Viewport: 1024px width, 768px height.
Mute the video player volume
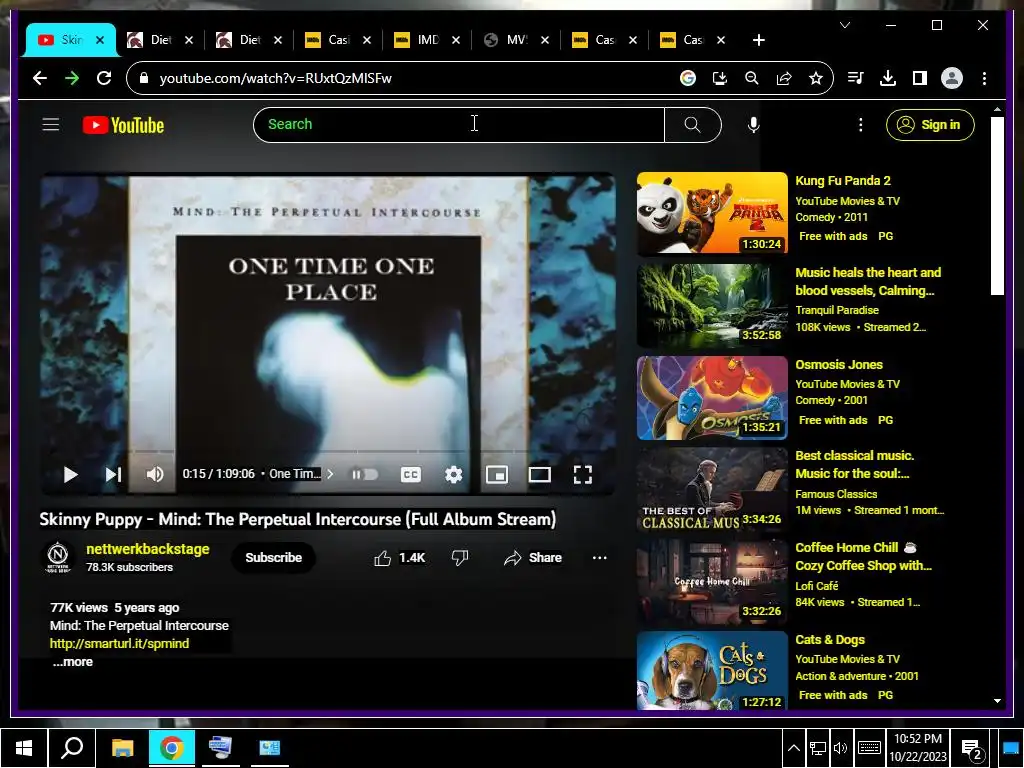[155, 475]
